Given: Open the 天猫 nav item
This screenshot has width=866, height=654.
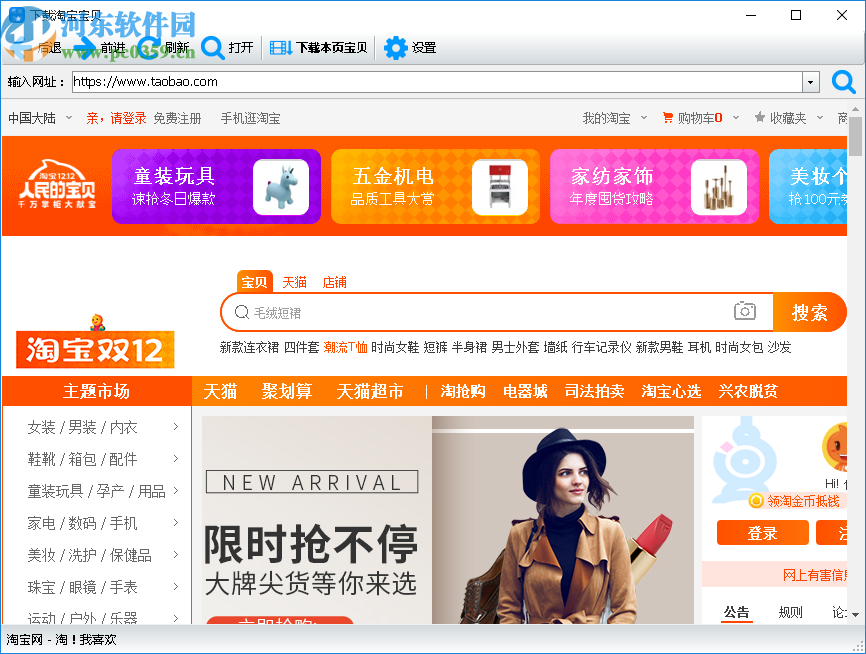Looking at the screenshot, I should tap(220, 391).
